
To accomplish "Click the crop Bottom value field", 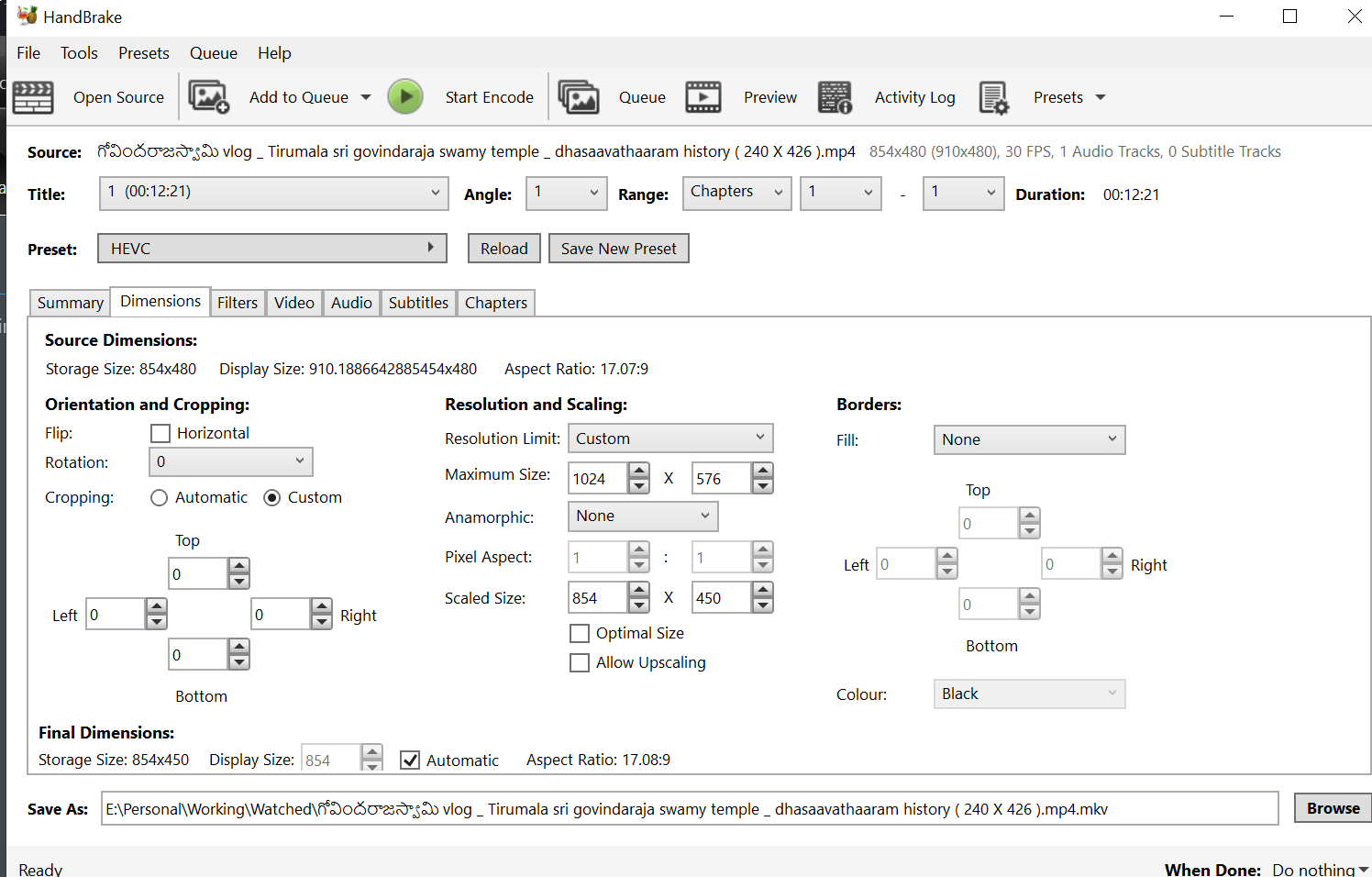I will point(198,655).
